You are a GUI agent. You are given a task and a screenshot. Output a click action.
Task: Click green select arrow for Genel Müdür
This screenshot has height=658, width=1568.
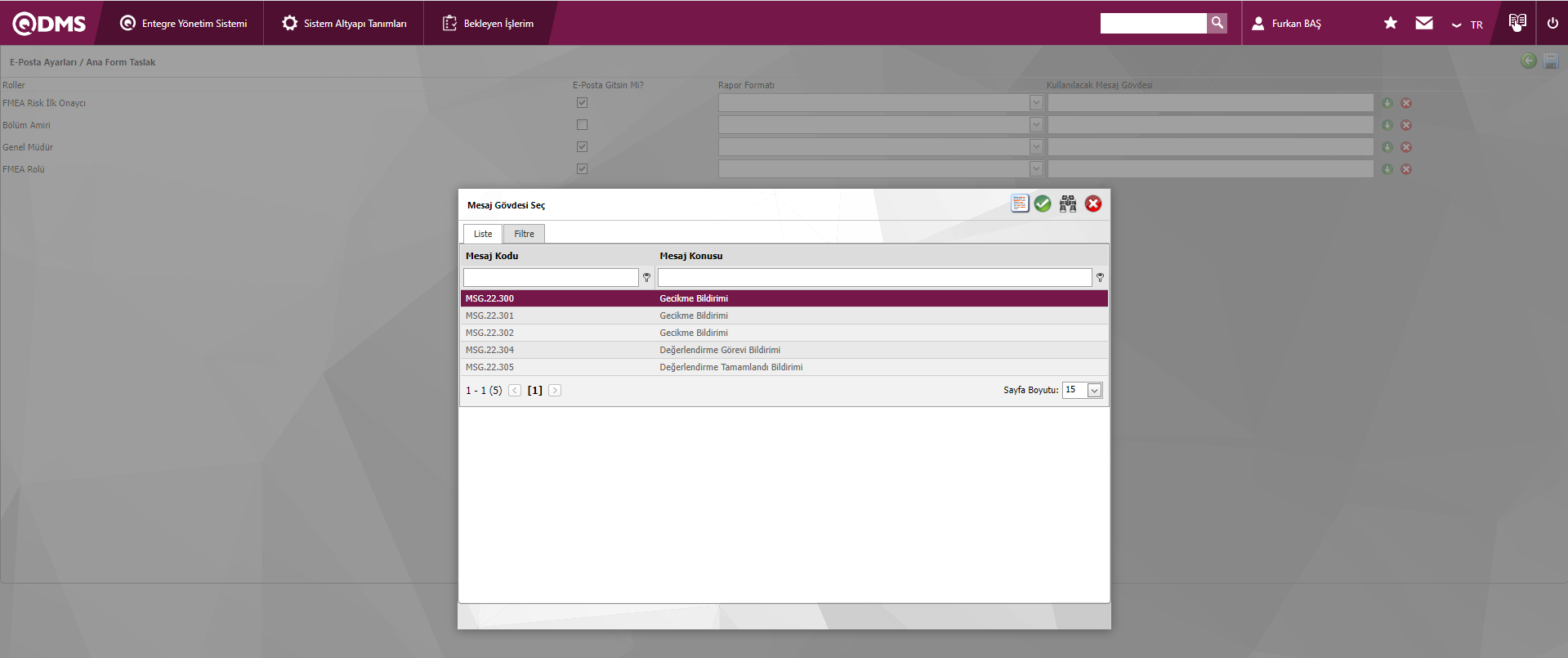(1387, 147)
